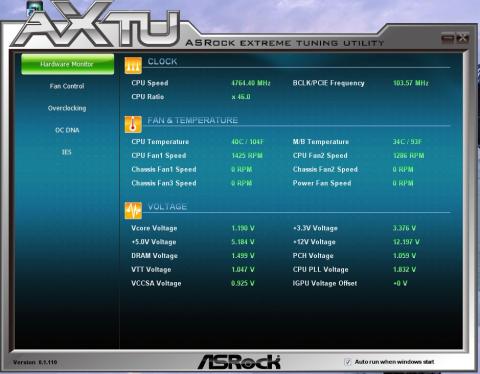480x374 pixels.
Task: Click the Voltage waveform icon
Action: click(x=133, y=211)
